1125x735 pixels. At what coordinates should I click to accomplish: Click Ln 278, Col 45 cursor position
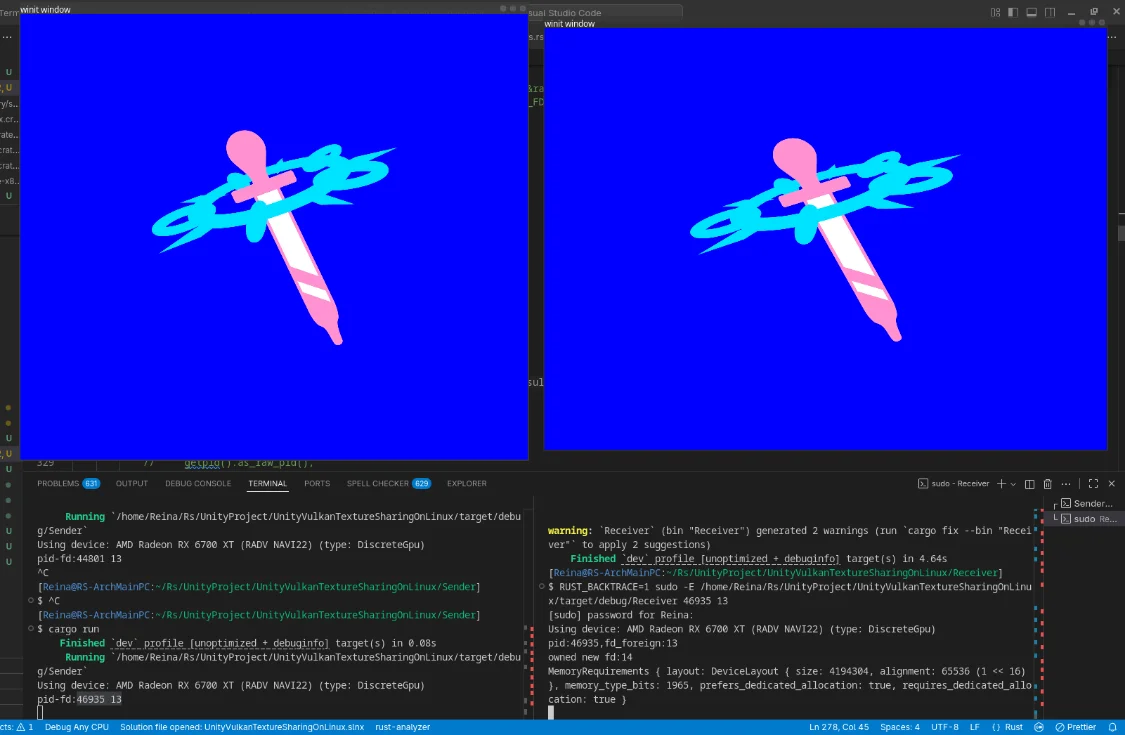pos(839,727)
